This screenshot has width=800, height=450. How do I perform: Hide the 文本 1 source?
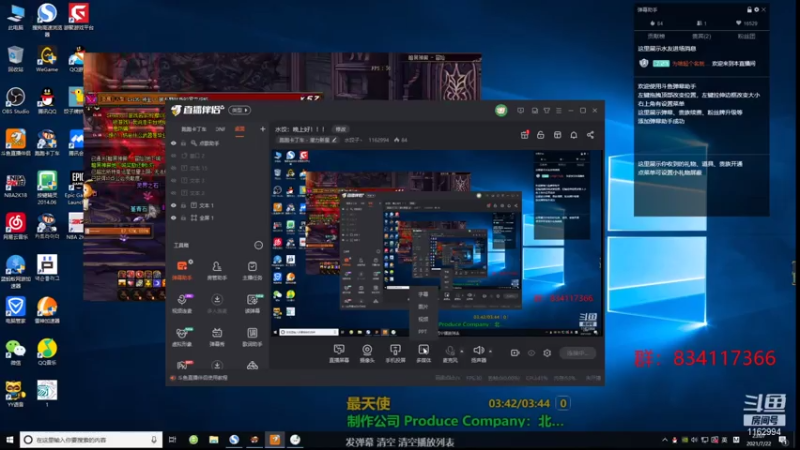coord(173,205)
